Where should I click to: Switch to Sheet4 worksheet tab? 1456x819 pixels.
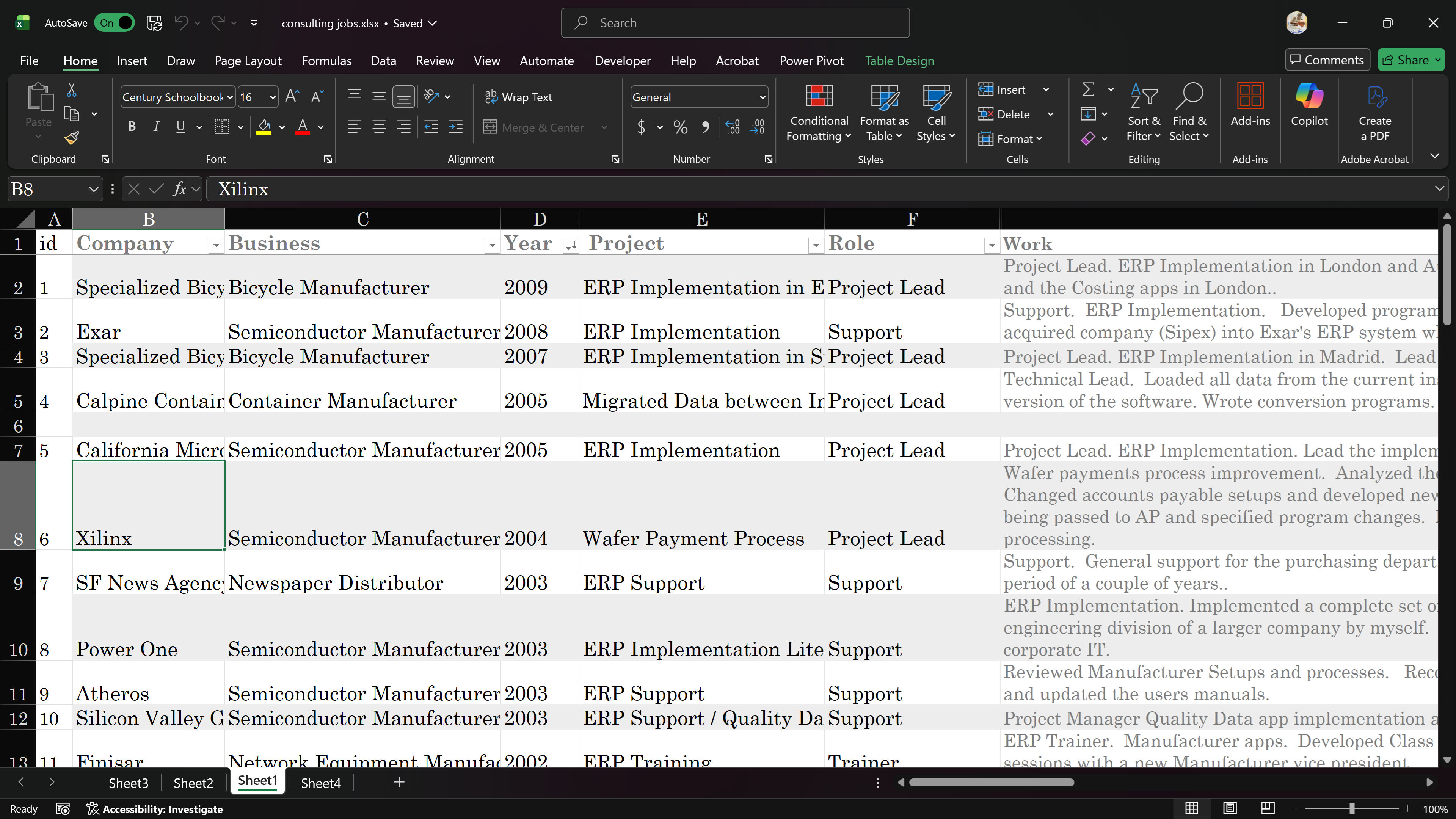[320, 783]
